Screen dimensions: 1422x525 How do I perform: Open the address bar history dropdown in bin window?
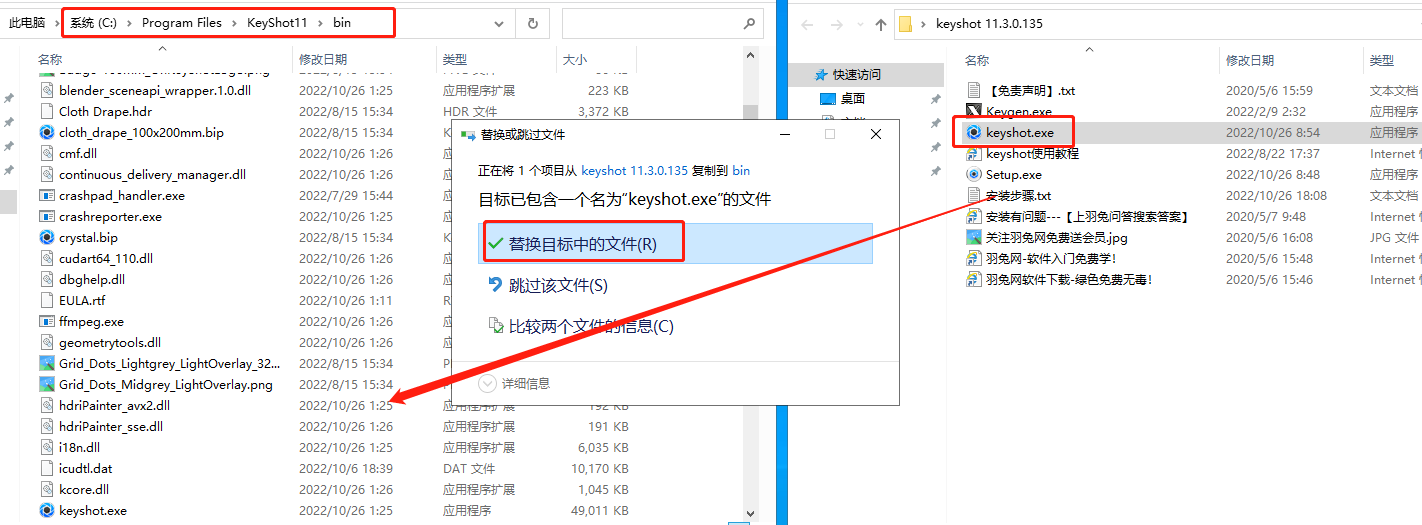tap(499, 23)
